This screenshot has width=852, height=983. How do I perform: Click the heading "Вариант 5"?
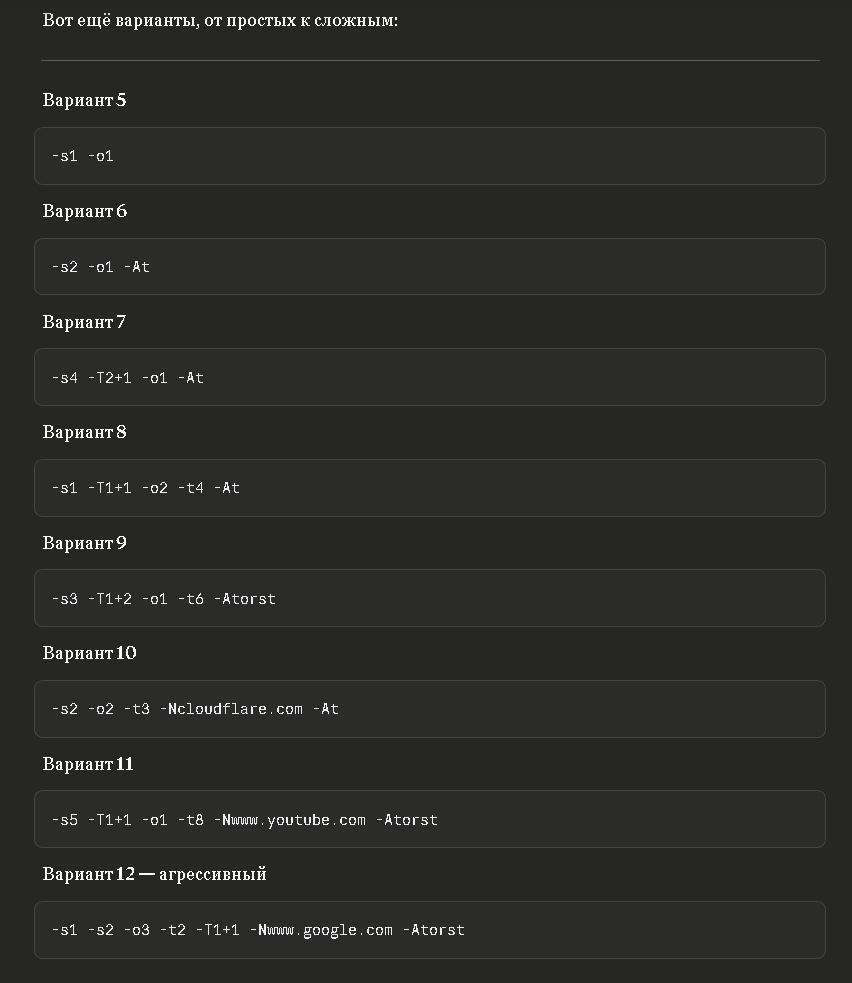(x=84, y=100)
